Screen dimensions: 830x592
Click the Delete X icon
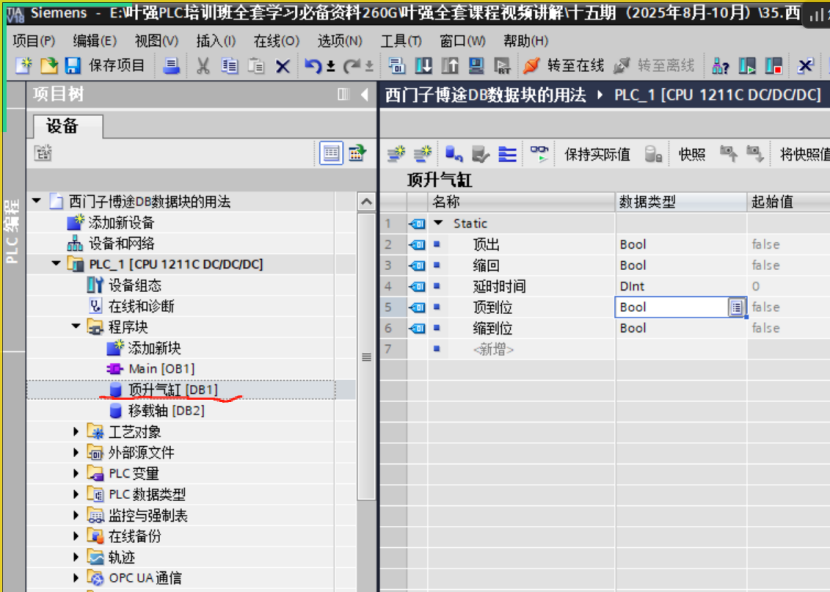[x=283, y=66]
